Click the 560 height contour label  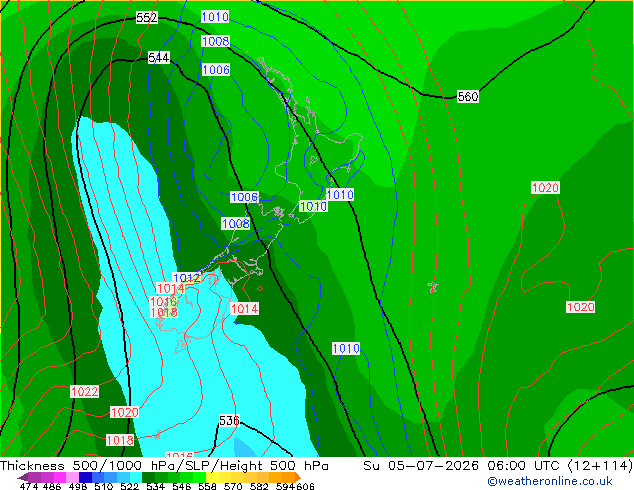pos(468,96)
